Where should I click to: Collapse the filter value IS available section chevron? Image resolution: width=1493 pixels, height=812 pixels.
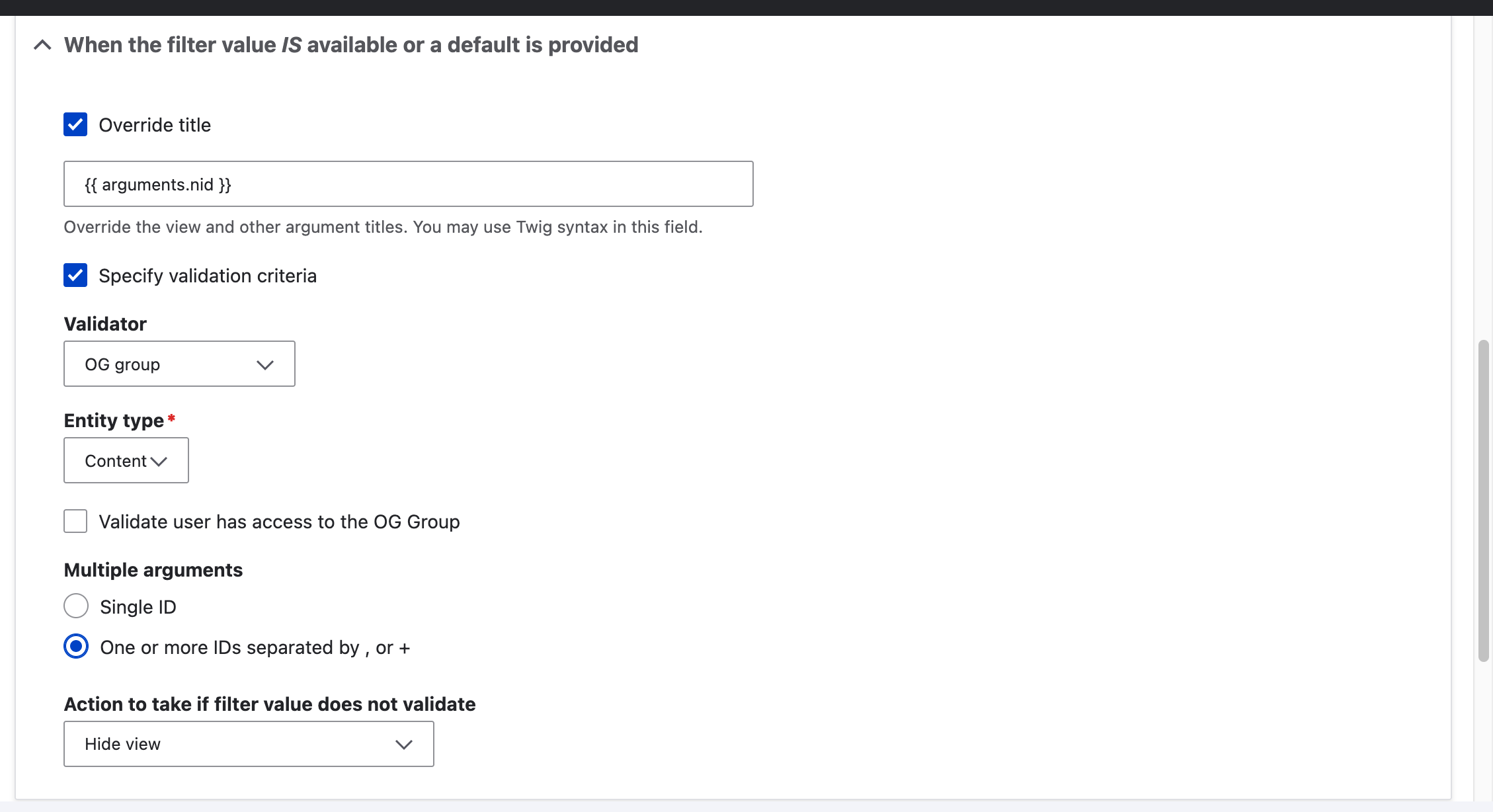(x=42, y=45)
